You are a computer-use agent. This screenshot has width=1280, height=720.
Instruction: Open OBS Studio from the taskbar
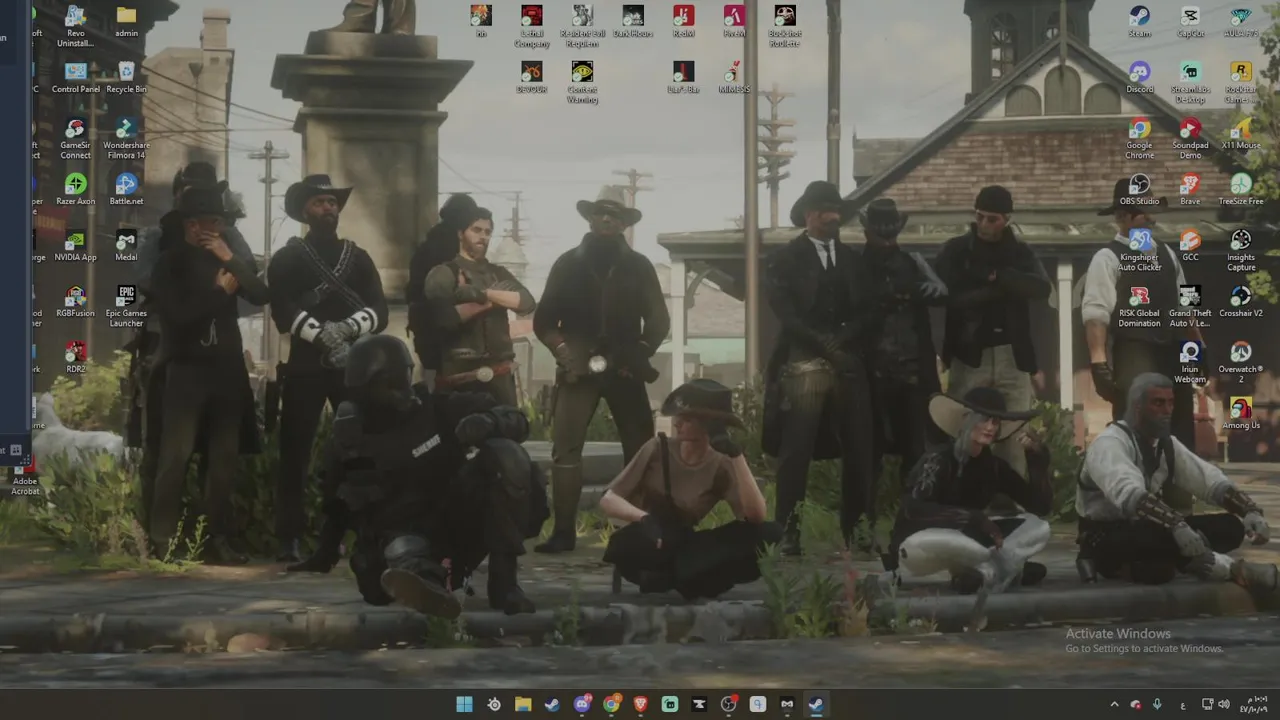click(x=728, y=704)
